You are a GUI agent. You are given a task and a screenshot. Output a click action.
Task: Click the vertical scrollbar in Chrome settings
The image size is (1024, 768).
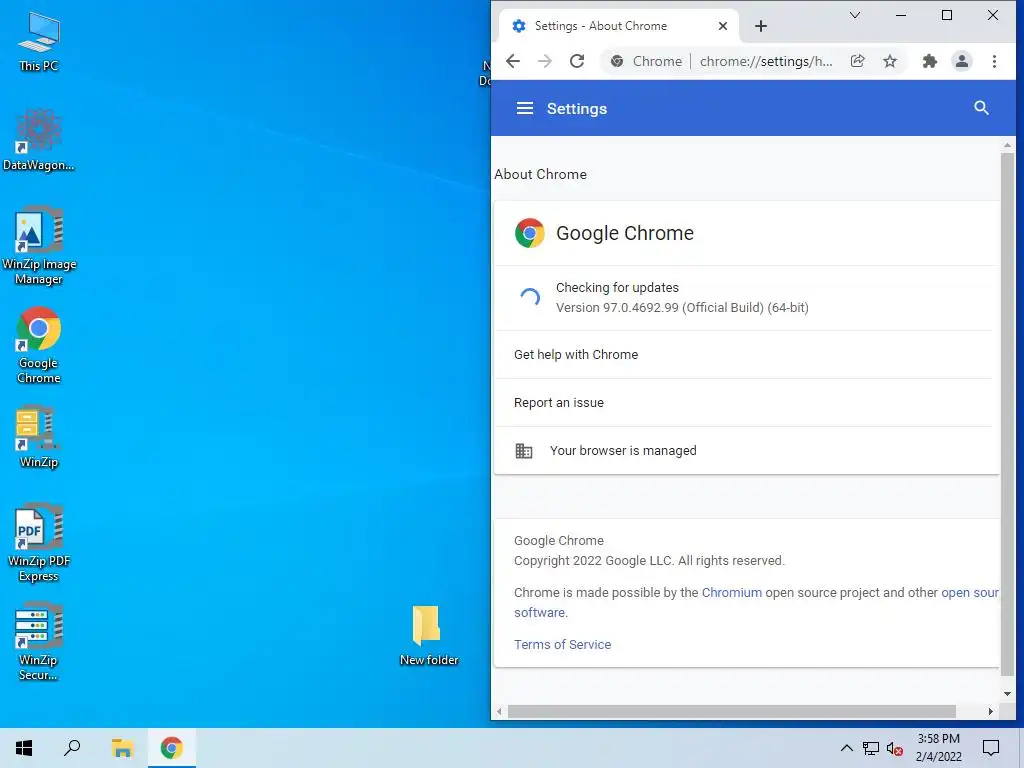1007,415
